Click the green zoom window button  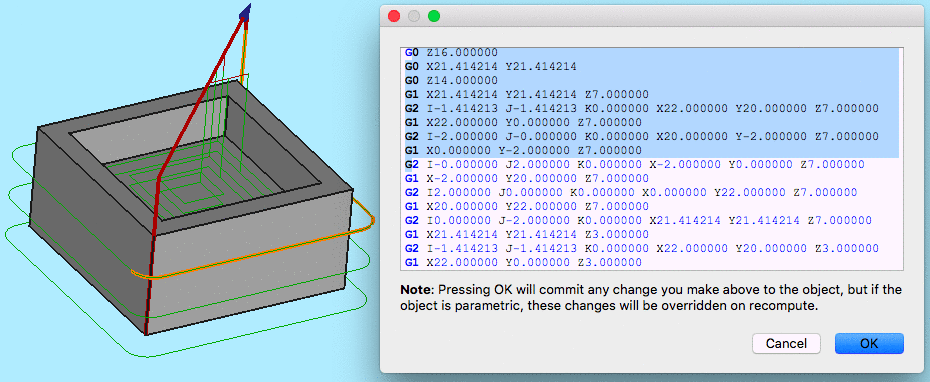pyautogui.click(x=434, y=16)
